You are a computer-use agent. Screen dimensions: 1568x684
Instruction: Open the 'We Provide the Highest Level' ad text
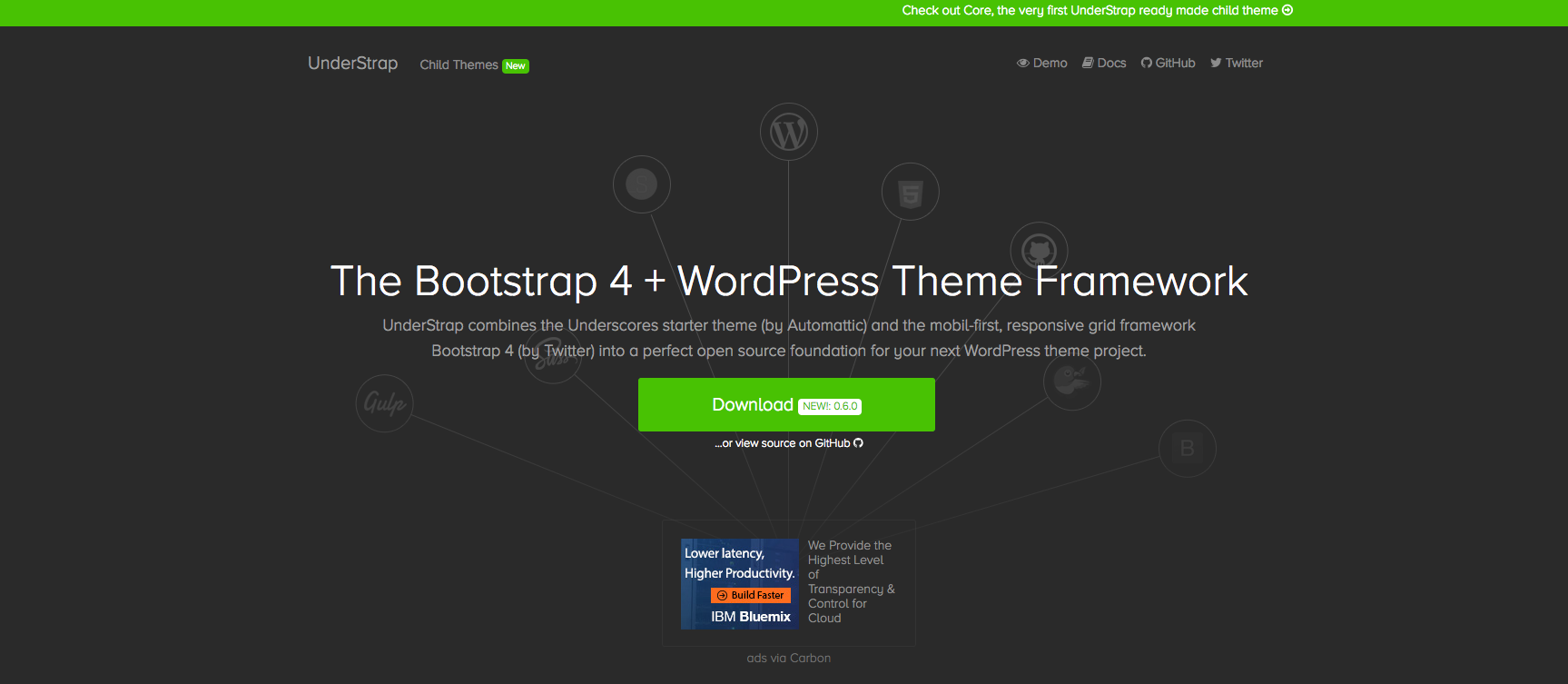click(852, 581)
